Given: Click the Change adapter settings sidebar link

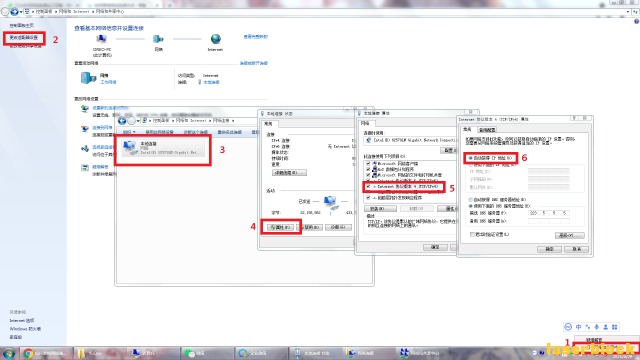Looking at the screenshot, I should pos(24,38).
